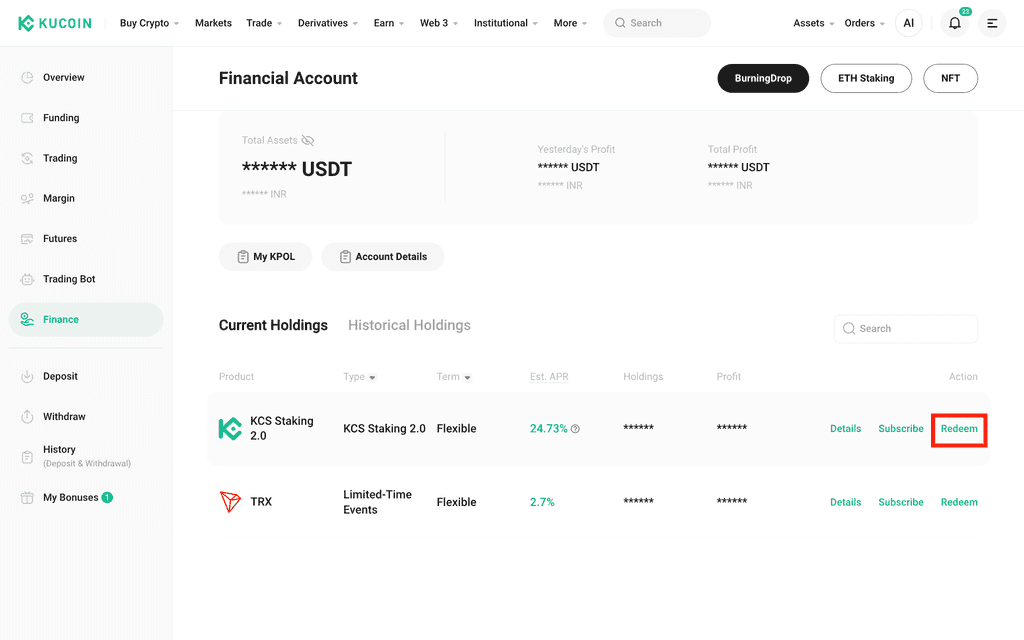Switch to Historical Holdings tab

point(409,325)
